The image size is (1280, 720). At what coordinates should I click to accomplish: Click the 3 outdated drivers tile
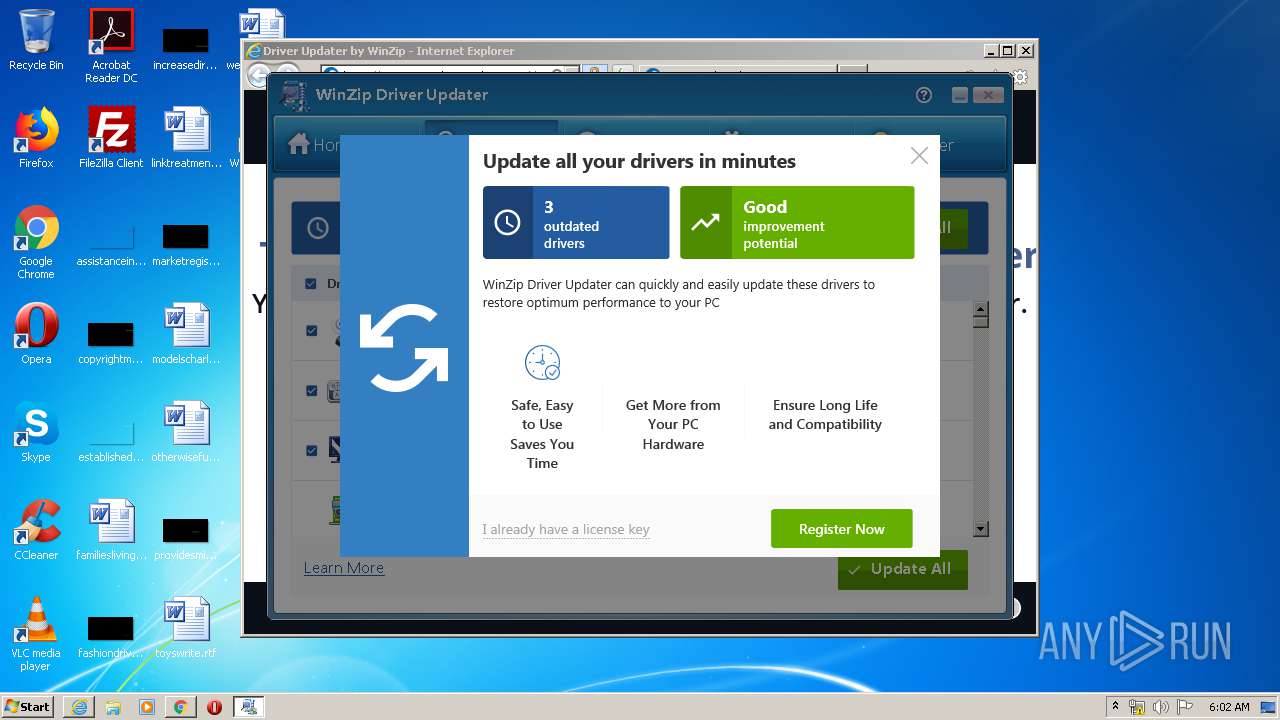pos(576,222)
